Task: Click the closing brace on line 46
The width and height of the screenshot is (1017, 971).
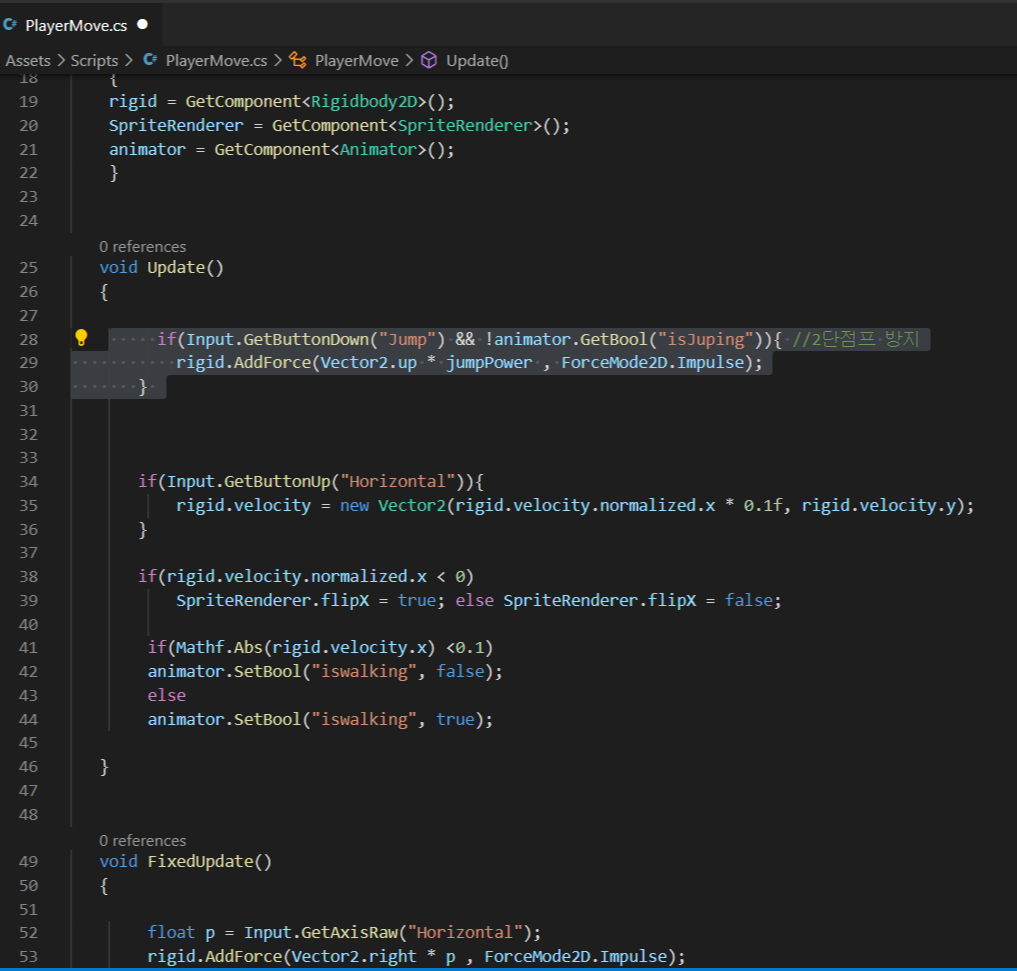Action: point(104,767)
